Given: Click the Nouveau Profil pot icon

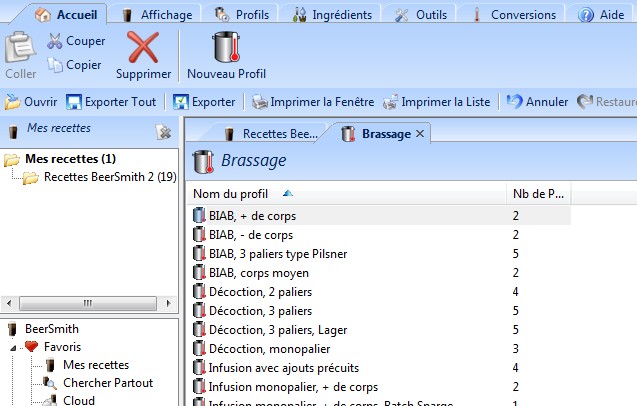Looking at the screenshot, I should click(226, 48).
